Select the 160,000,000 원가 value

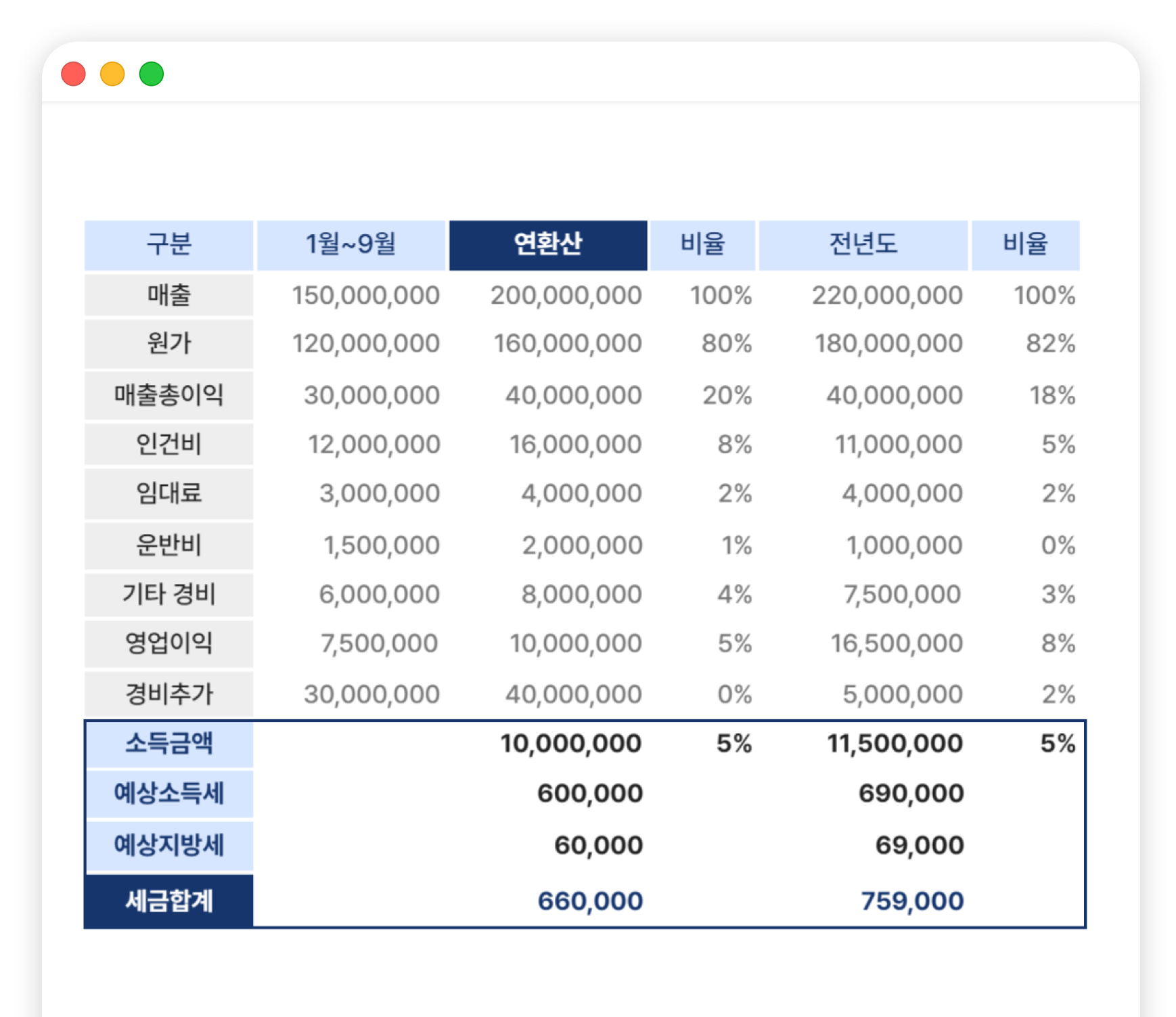tap(567, 344)
